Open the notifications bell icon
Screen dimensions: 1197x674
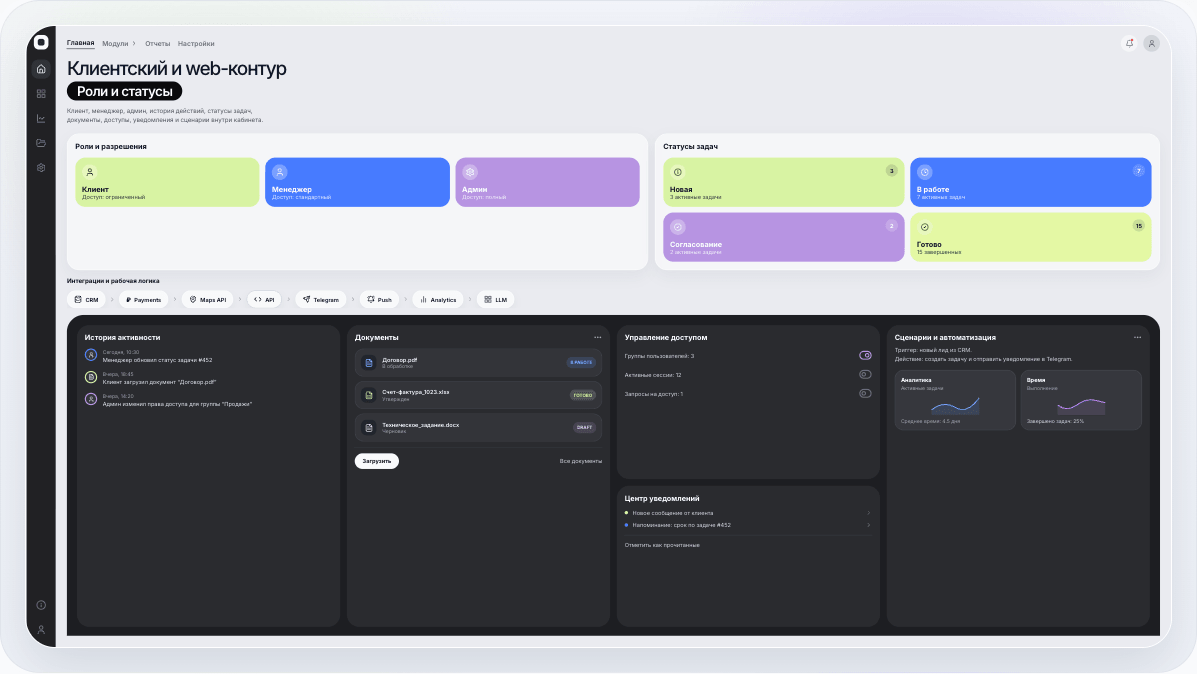tap(1130, 43)
